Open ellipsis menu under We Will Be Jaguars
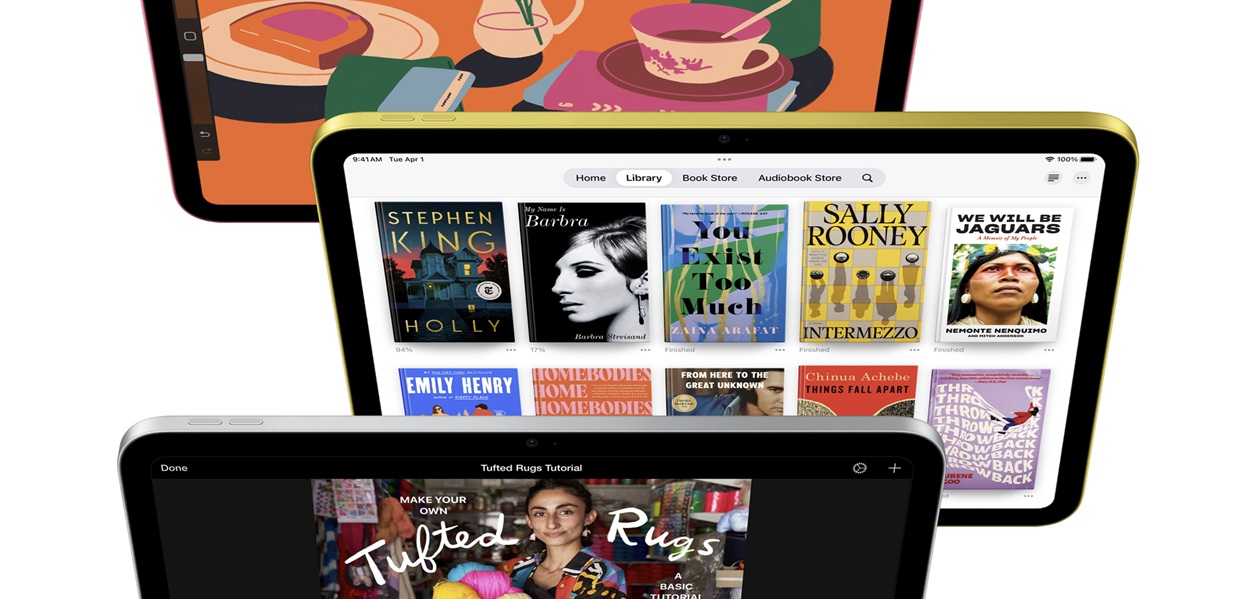The height and width of the screenshot is (599, 1250). pos(1048,350)
